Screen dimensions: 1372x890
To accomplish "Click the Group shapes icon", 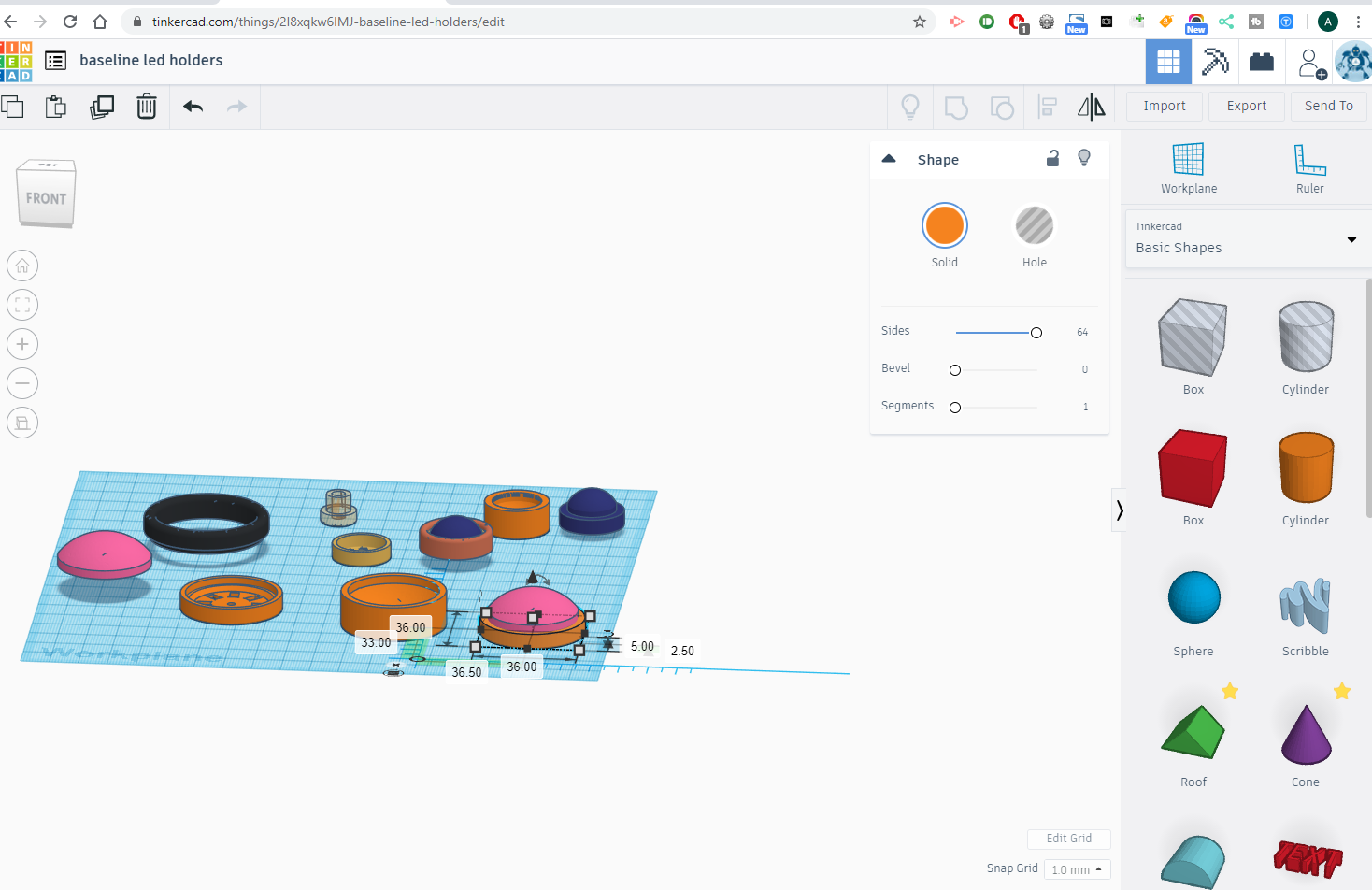I will (956, 108).
